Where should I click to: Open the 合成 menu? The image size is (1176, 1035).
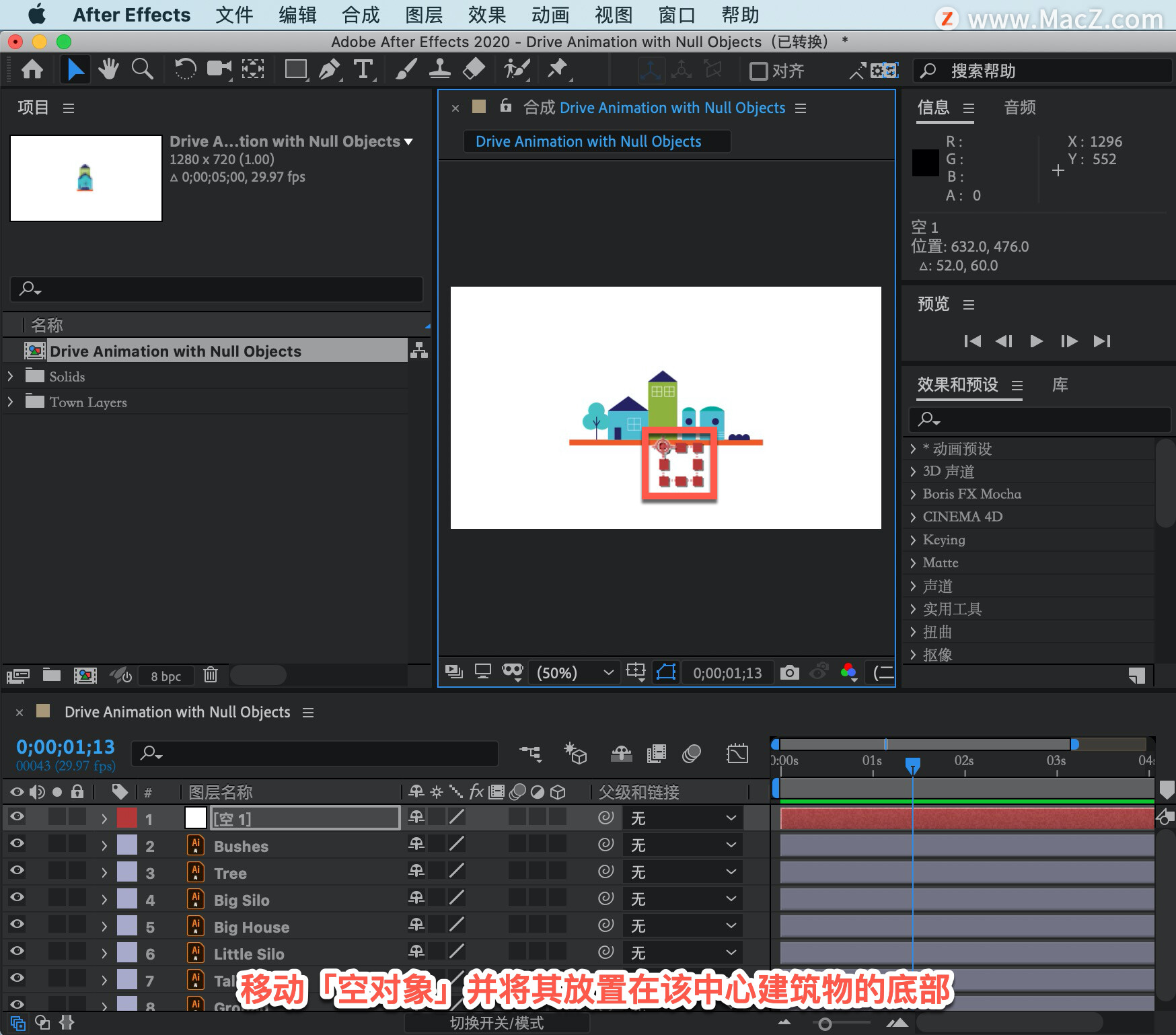361,15
